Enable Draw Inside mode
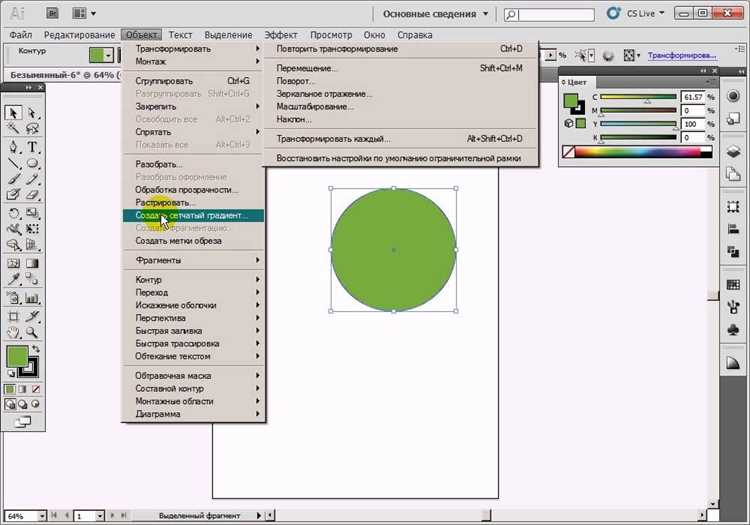The image size is (750, 525). click(35, 405)
